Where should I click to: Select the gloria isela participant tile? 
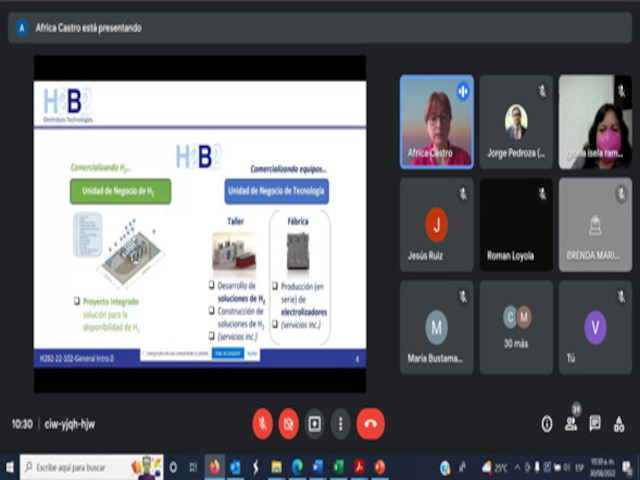[595, 122]
